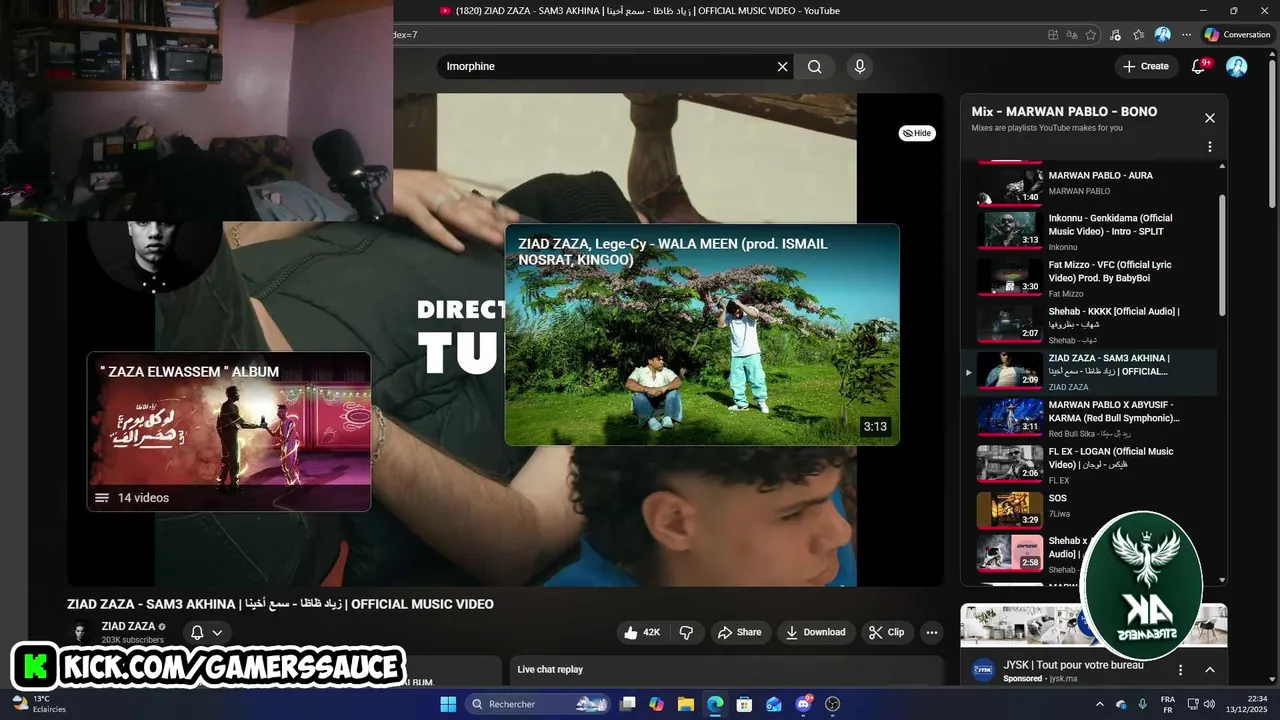Play SOS by 7Liwa from mix
The height and width of the screenshot is (720, 1280).
tap(1094, 510)
